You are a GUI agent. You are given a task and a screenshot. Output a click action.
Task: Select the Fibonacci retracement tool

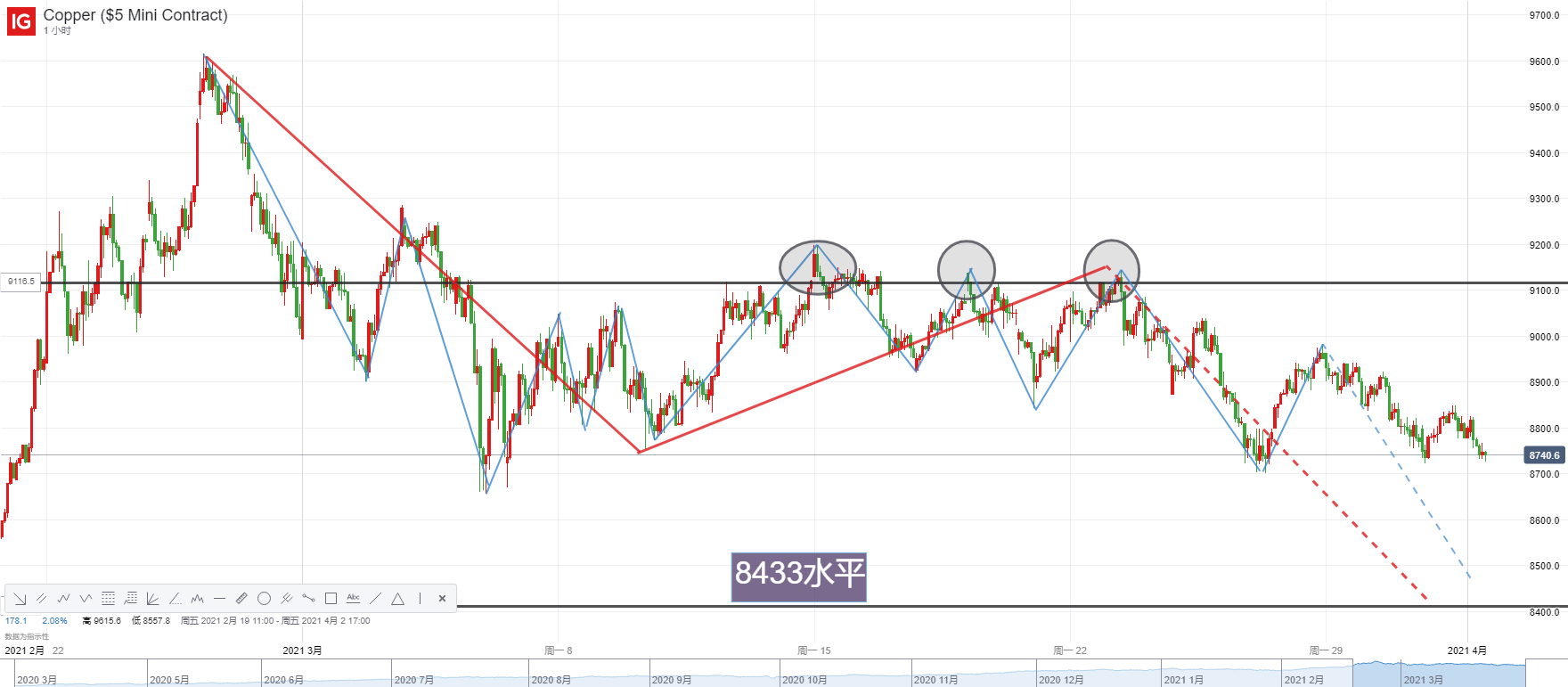pyautogui.click(x=108, y=599)
